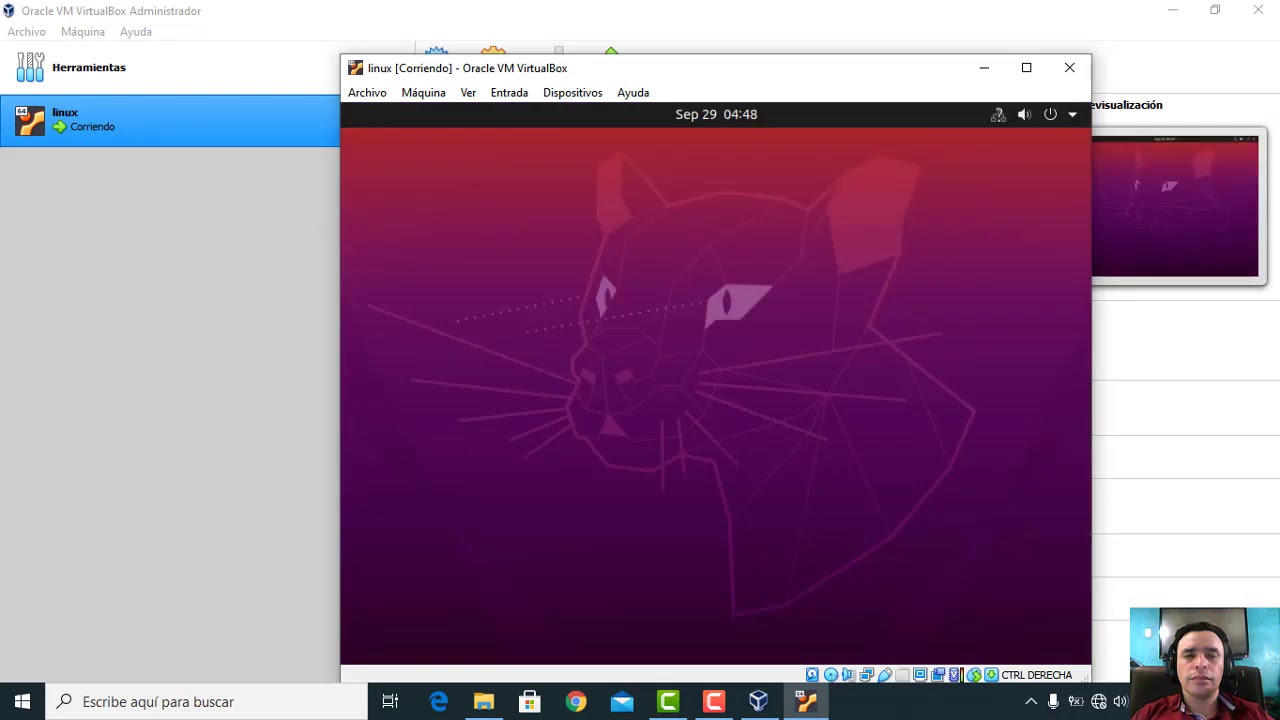Click the recording indicator icon in VM status bar
The height and width of the screenshot is (720, 1280).
click(x=938, y=675)
